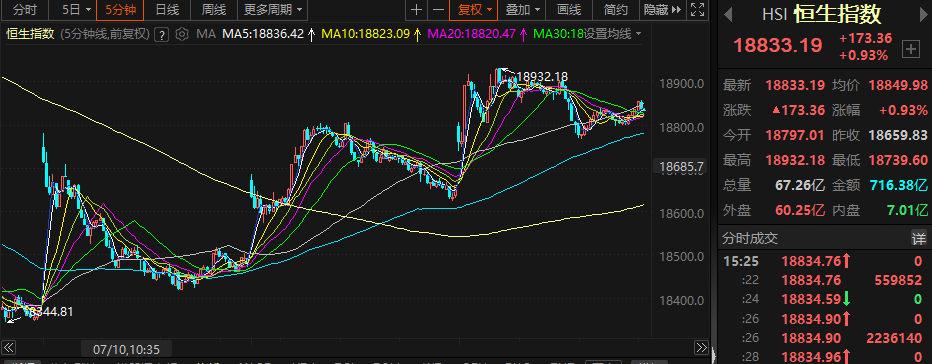Open indicator settings gear icon

coord(182,34)
